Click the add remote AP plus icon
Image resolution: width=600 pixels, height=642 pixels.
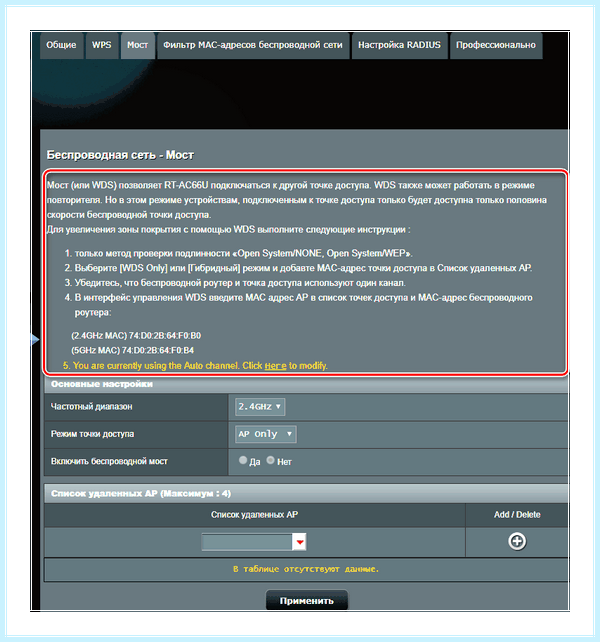click(517, 541)
